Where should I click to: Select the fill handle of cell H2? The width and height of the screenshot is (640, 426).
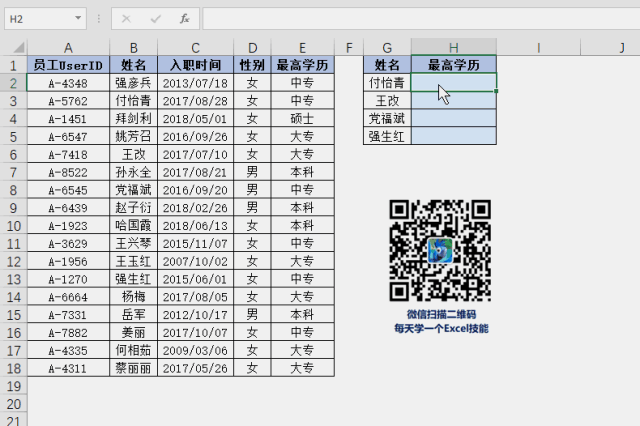point(496,91)
